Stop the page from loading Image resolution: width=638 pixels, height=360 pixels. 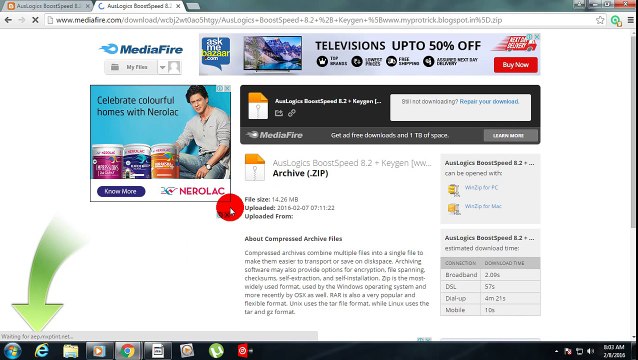(x=35, y=20)
